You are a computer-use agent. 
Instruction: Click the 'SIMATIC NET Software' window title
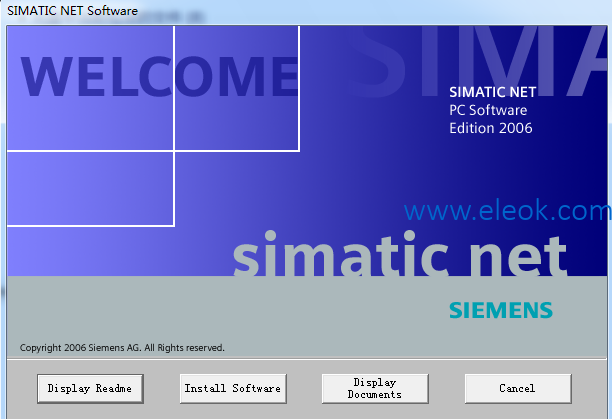pyautogui.click(x=73, y=11)
